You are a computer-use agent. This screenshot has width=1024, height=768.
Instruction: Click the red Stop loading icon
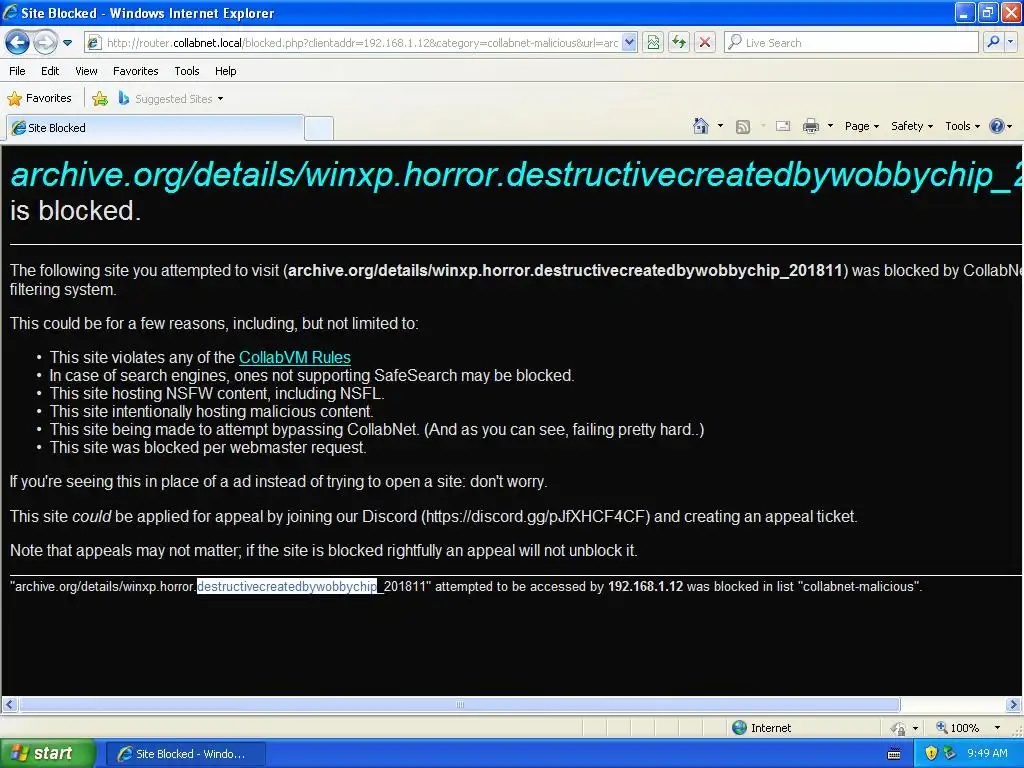[705, 43]
